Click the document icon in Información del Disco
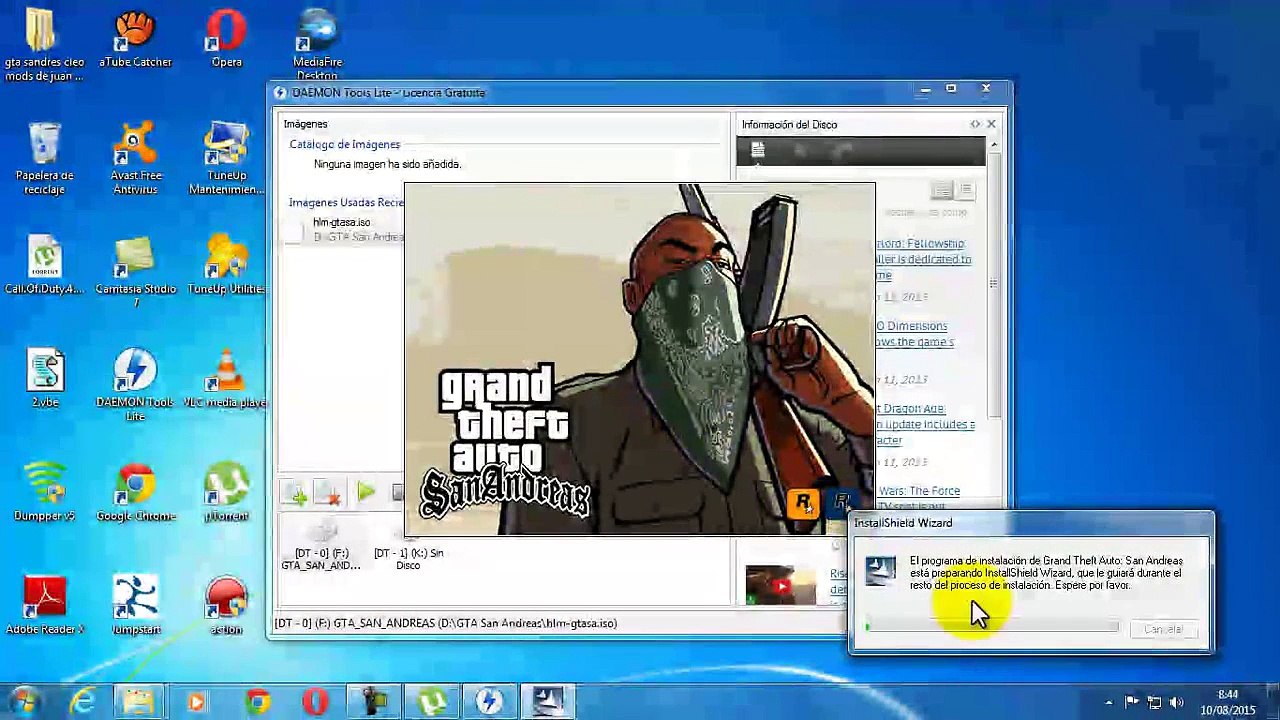The width and height of the screenshot is (1280, 720). 758,151
